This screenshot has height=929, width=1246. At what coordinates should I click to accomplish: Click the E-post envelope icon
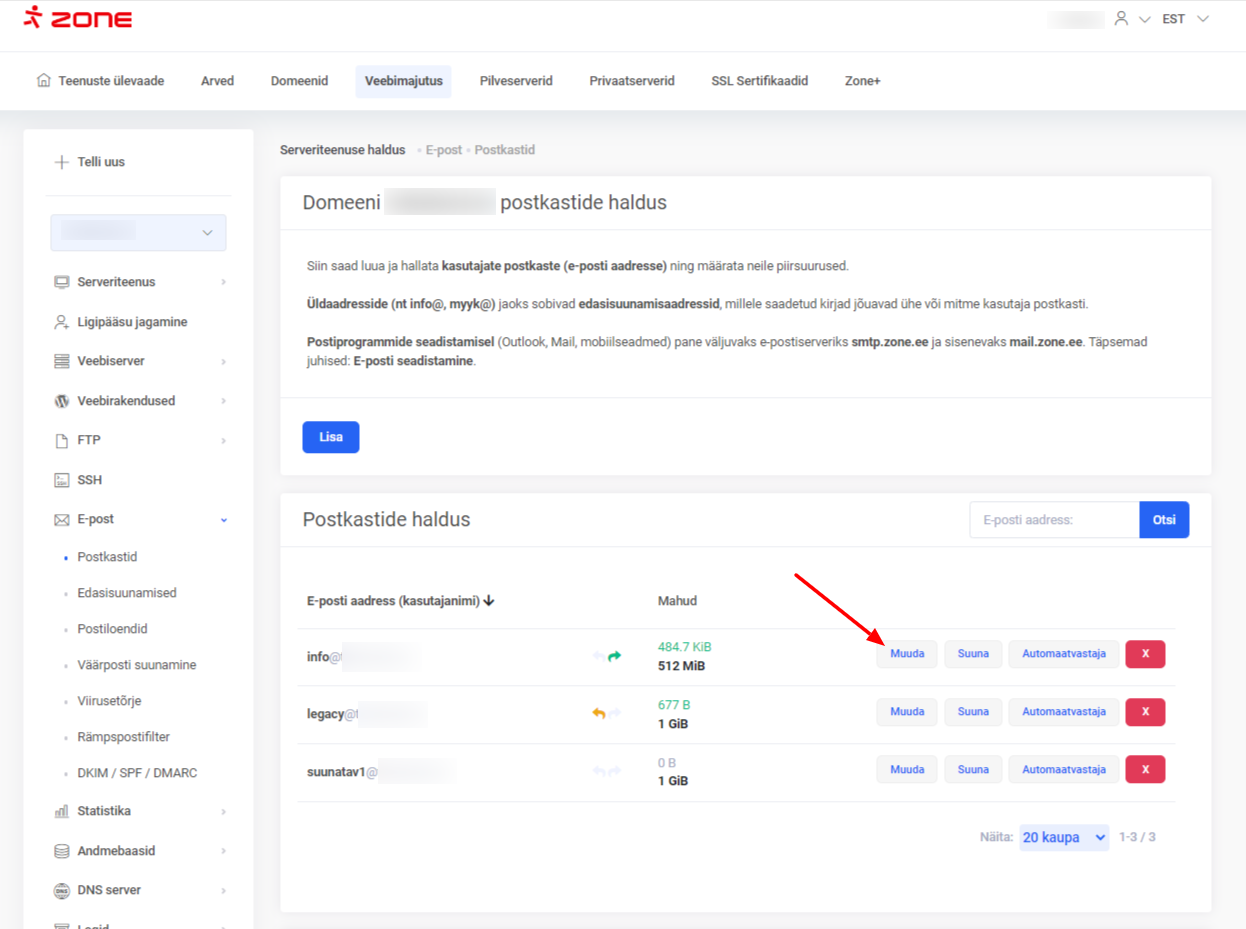pos(62,519)
